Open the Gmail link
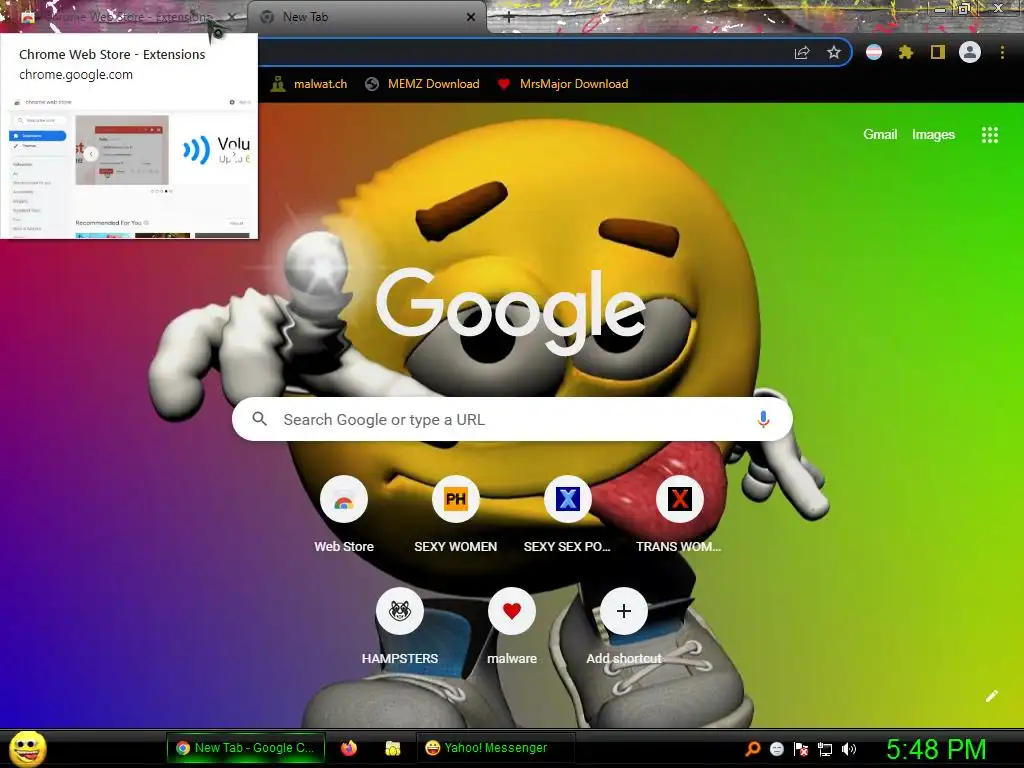The height and width of the screenshot is (768, 1024). [x=880, y=135]
